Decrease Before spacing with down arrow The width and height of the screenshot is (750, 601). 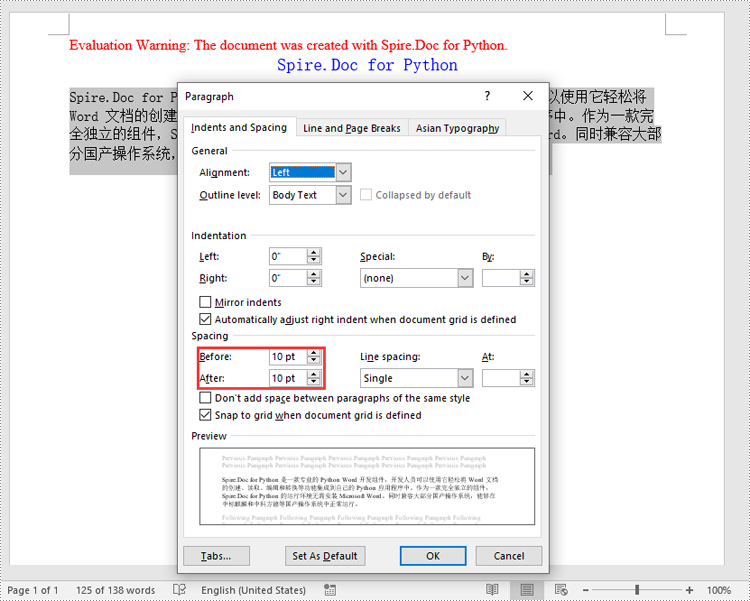[314, 360]
